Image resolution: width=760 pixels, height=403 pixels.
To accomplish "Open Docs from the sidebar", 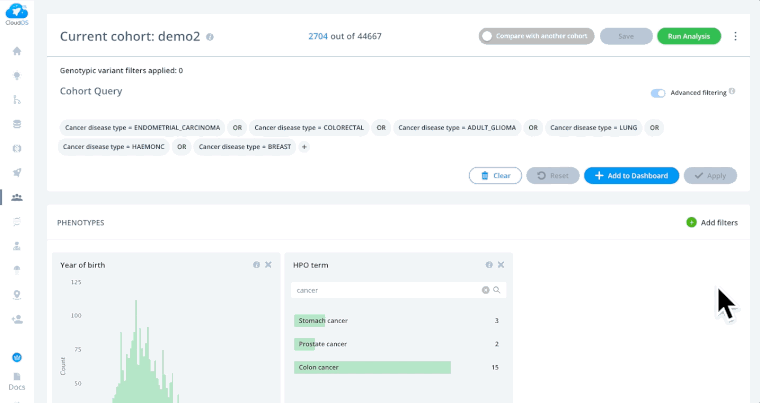I will click(16, 381).
